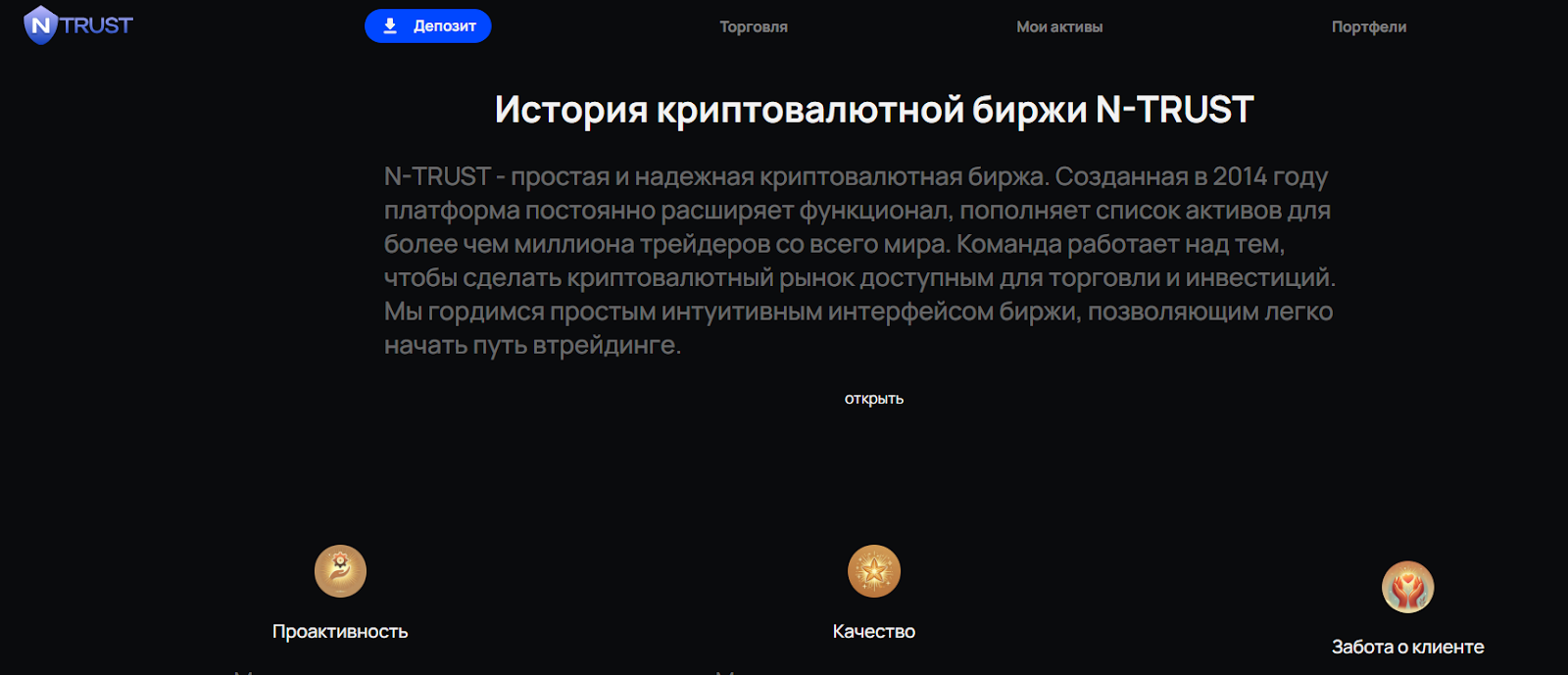1568x675 pixels.
Task: Expand the text with открыть
Action: pyautogui.click(x=873, y=399)
